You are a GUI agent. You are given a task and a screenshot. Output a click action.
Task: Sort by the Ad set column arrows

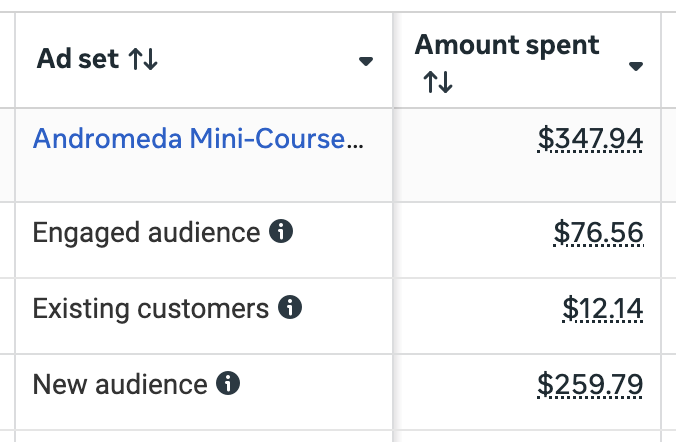click(x=144, y=60)
